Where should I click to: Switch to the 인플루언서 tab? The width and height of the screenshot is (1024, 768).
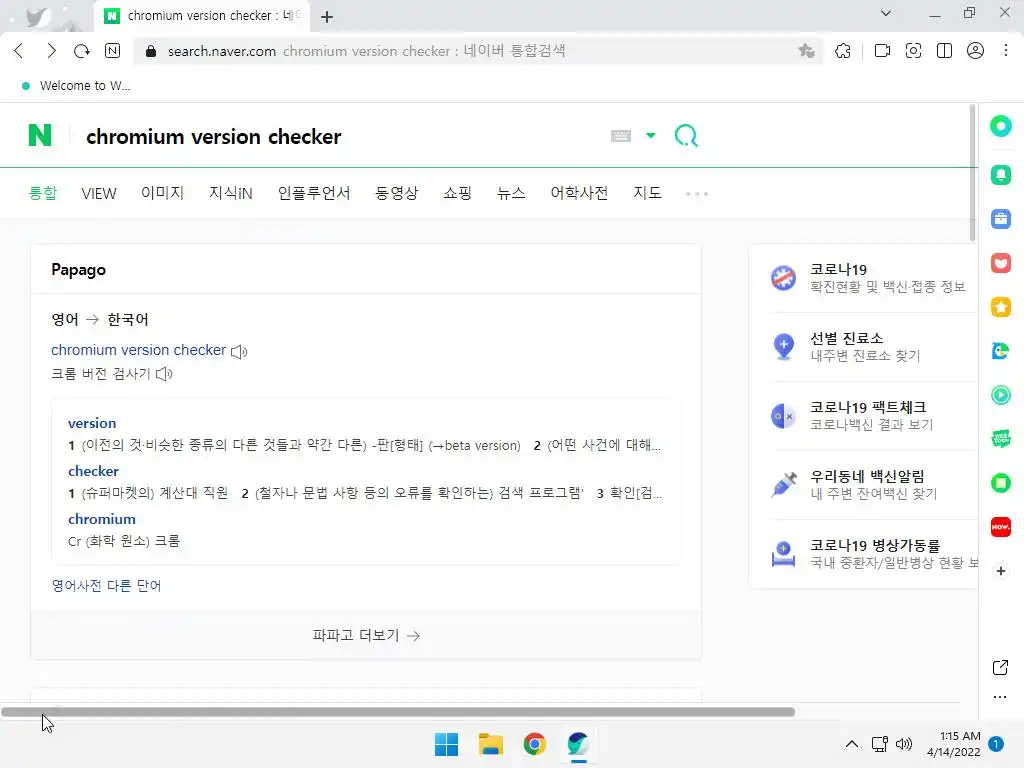point(314,193)
